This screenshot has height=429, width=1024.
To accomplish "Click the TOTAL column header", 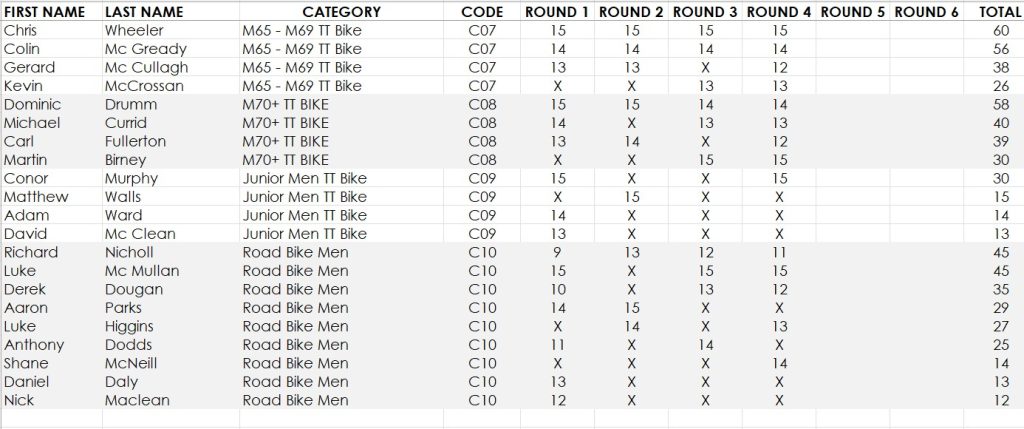I will click(x=991, y=12).
